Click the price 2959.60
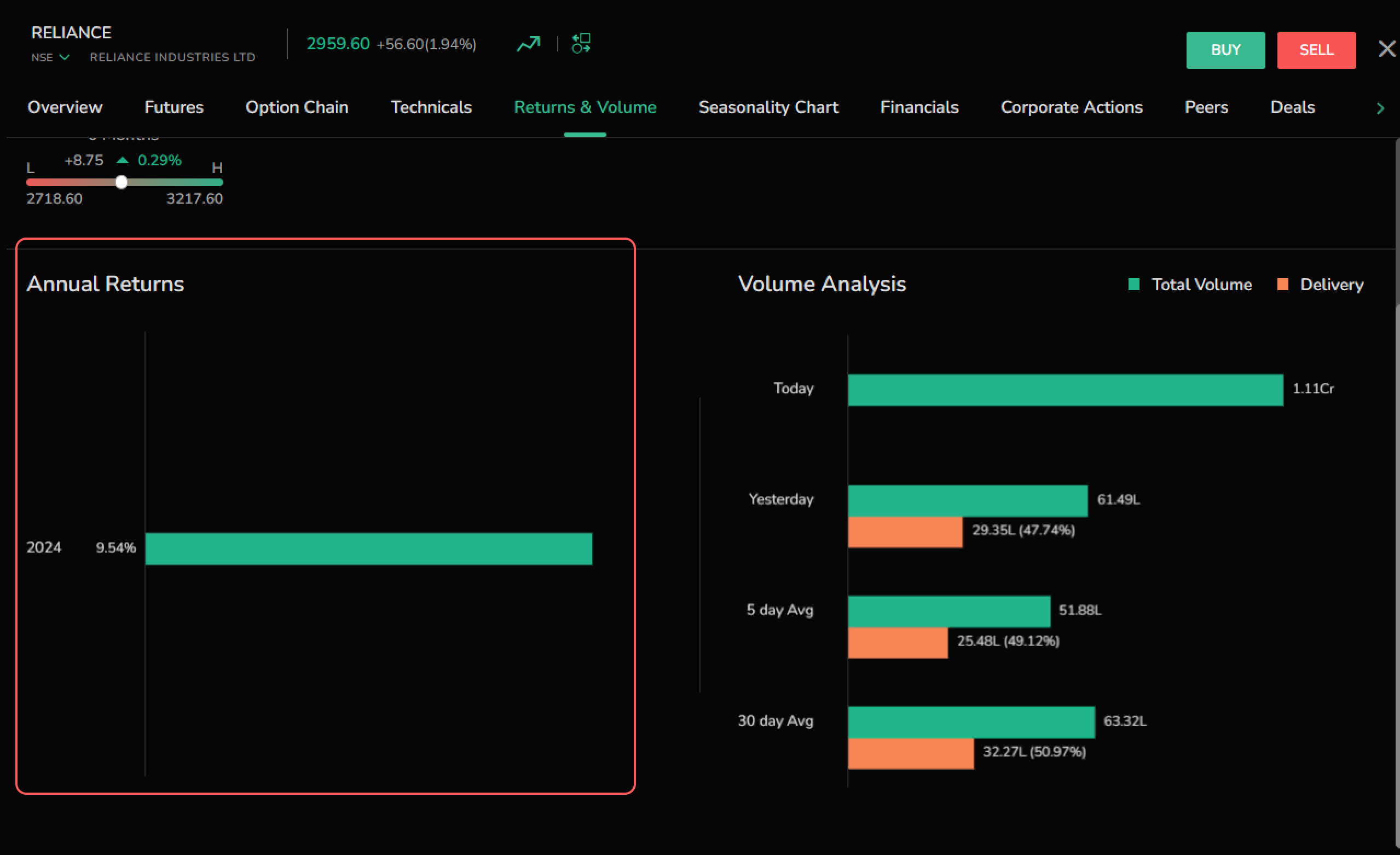 338,44
